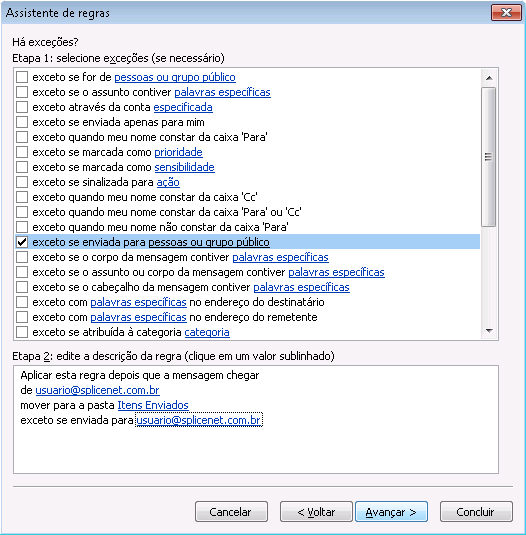Click sender usuario@splicenet.com.br link after 'de'

pyautogui.click(x=98, y=390)
